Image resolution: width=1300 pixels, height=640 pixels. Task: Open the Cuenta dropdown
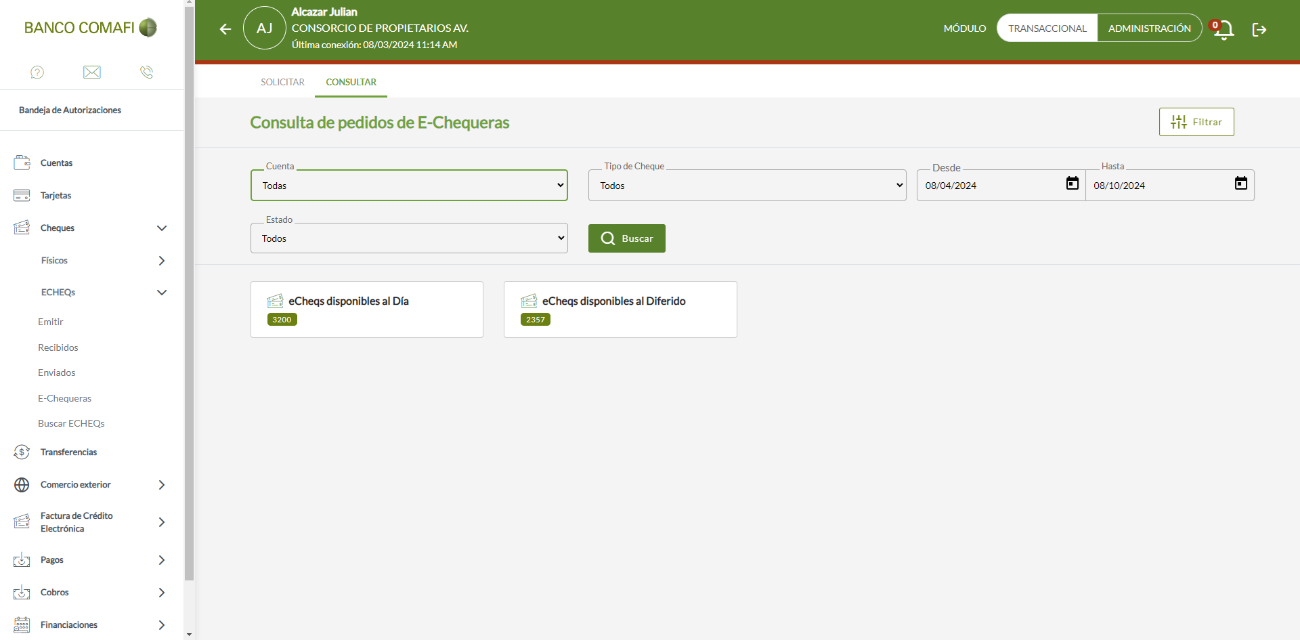409,185
